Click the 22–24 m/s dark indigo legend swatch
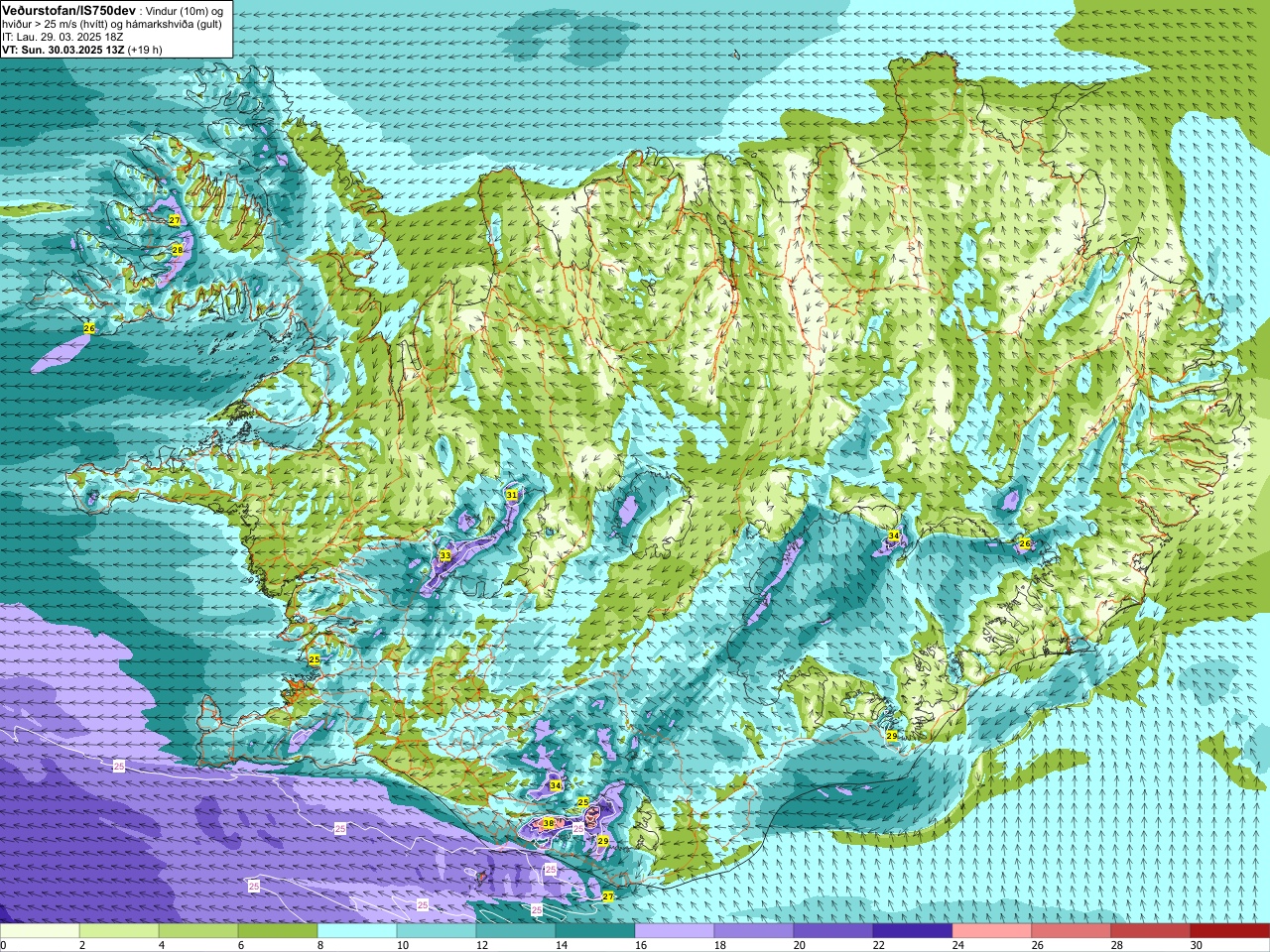The height and width of the screenshot is (952, 1270). [913, 931]
